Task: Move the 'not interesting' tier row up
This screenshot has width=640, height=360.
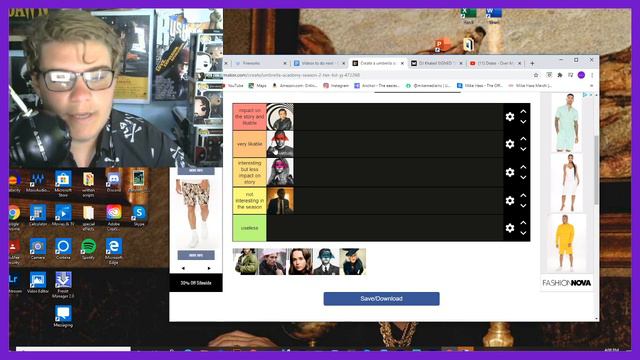Action: [523, 196]
